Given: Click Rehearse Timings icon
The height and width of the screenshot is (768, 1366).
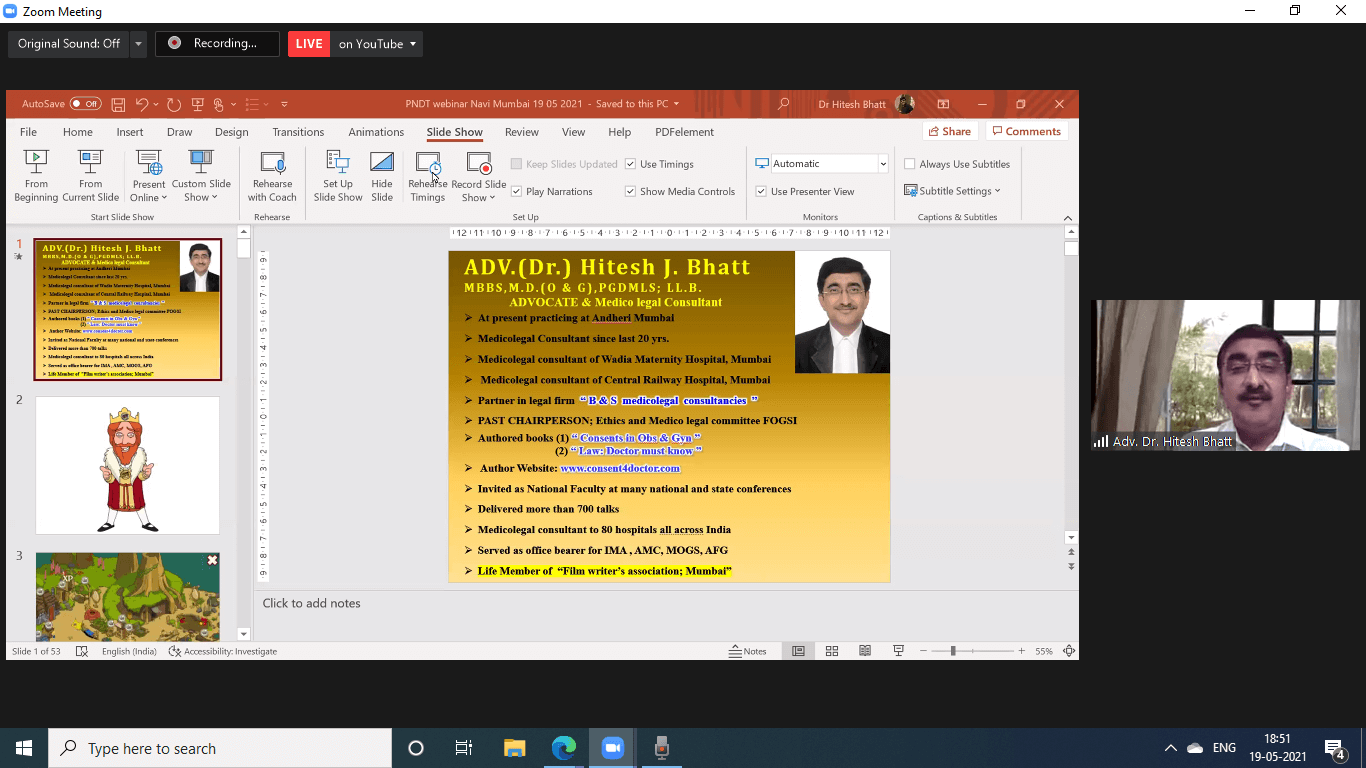Looking at the screenshot, I should click(428, 163).
